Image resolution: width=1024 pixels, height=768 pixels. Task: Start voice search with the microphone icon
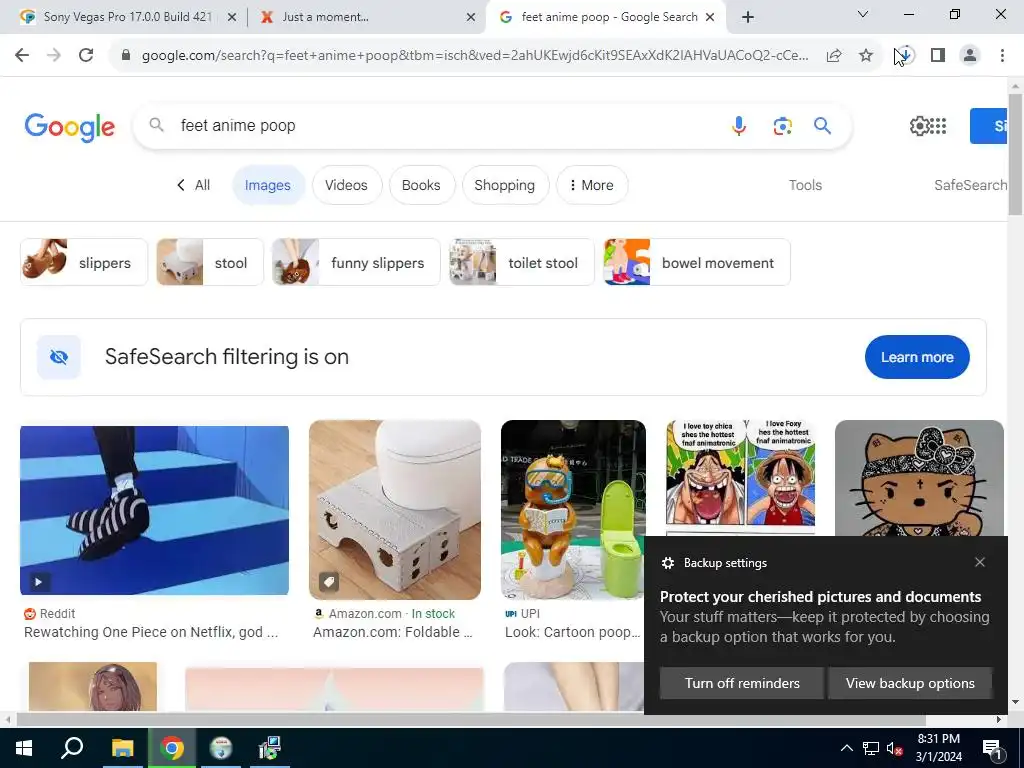739,125
